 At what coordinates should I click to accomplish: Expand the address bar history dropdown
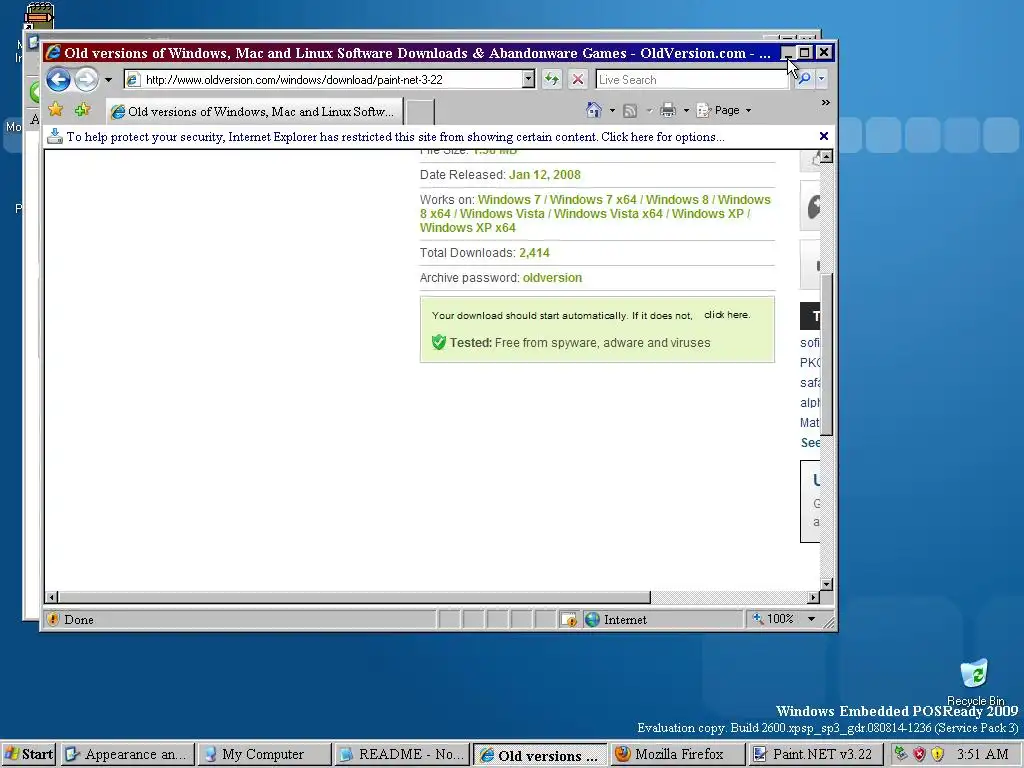click(528, 80)
